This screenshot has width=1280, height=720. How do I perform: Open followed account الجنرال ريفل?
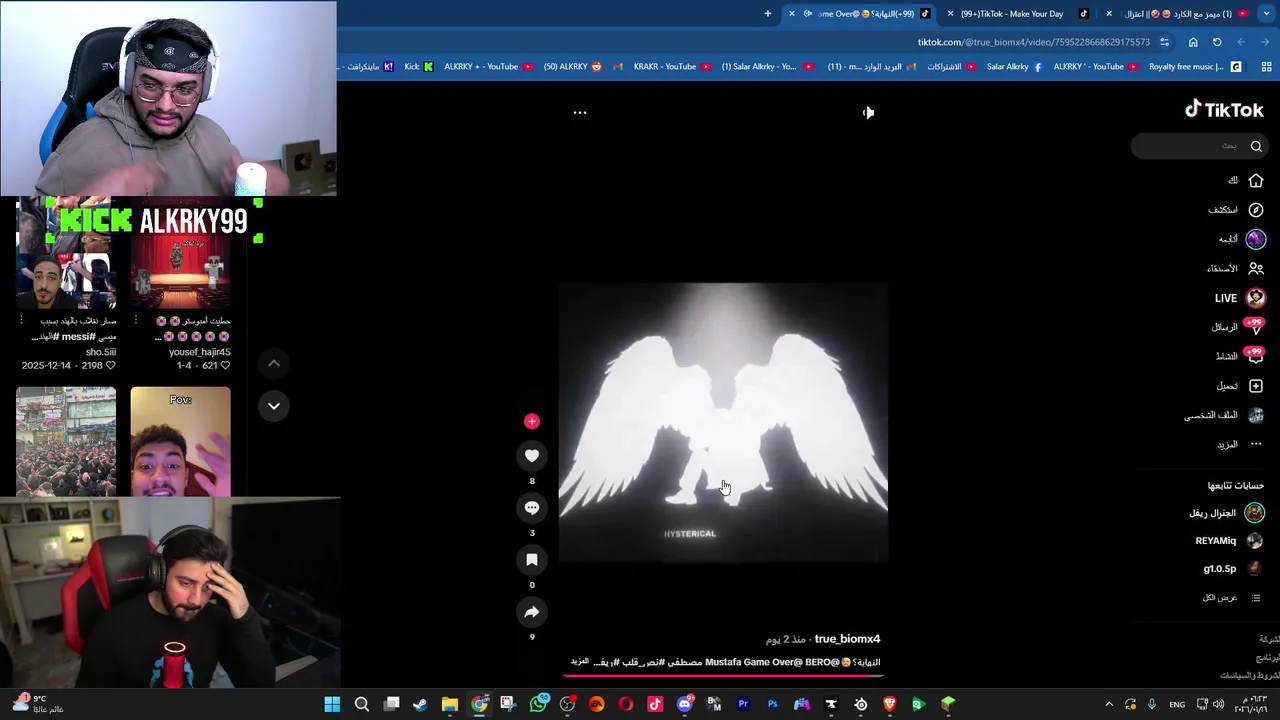pos(1225,513)
